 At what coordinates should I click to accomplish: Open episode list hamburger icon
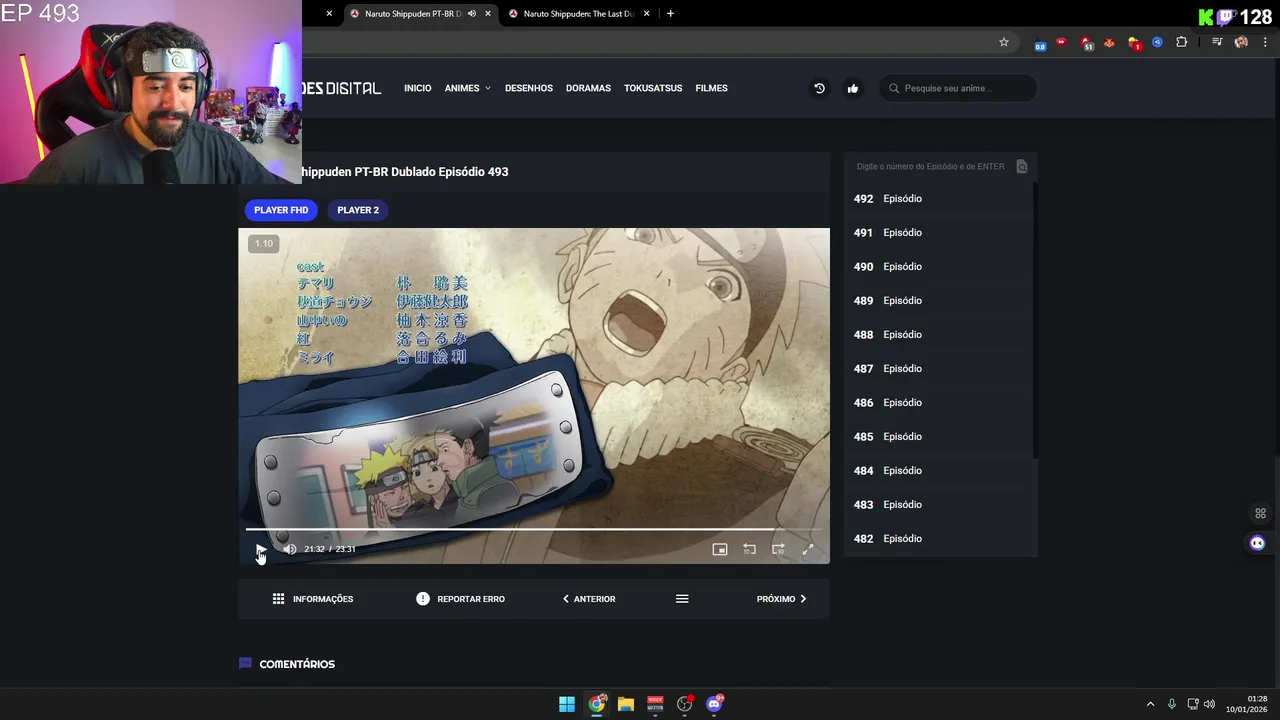pos(682,599)
